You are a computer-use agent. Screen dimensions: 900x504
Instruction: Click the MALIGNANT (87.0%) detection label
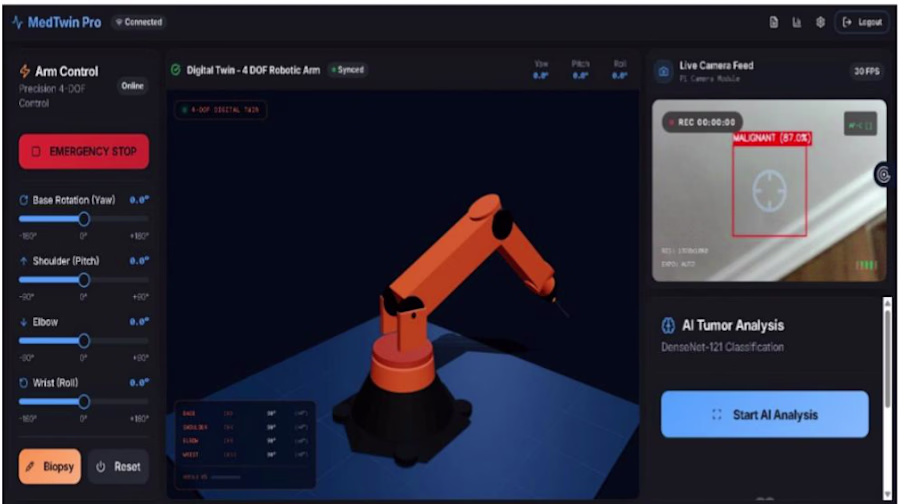pyautogui.click(x=772, y=138)
